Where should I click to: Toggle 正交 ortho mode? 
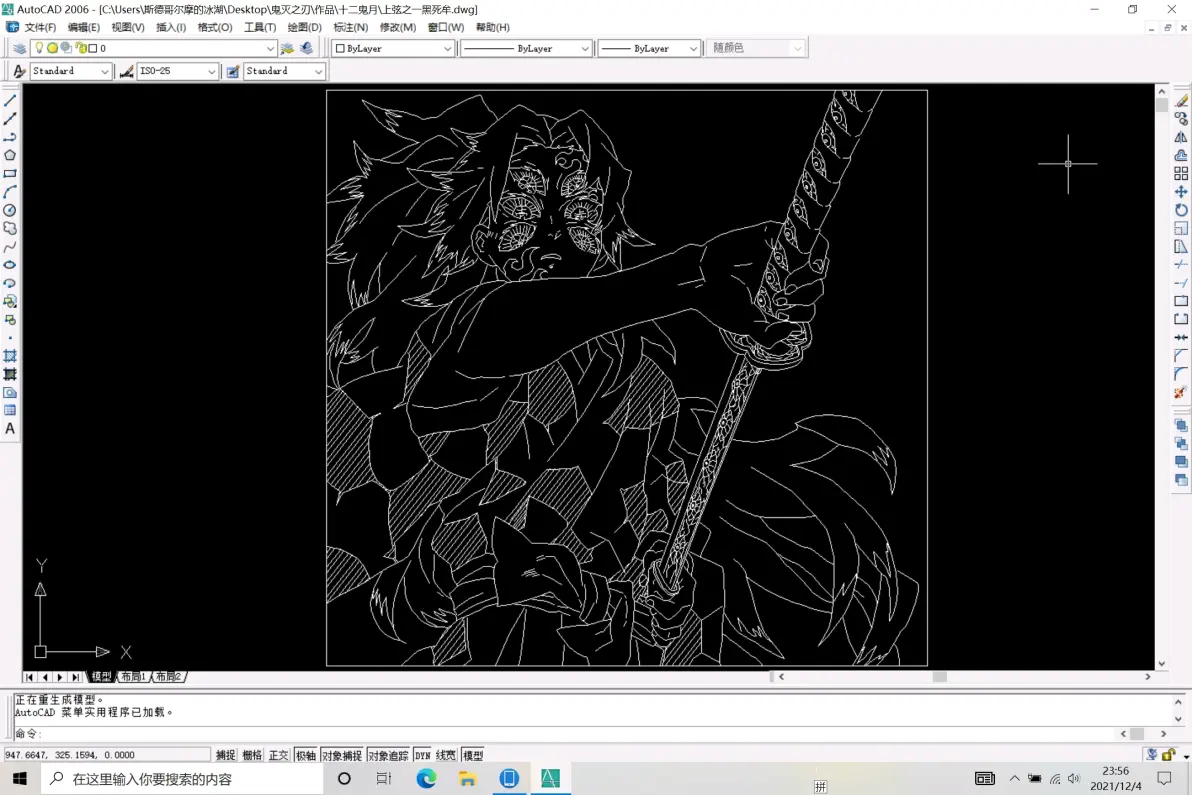click(278, 755)
